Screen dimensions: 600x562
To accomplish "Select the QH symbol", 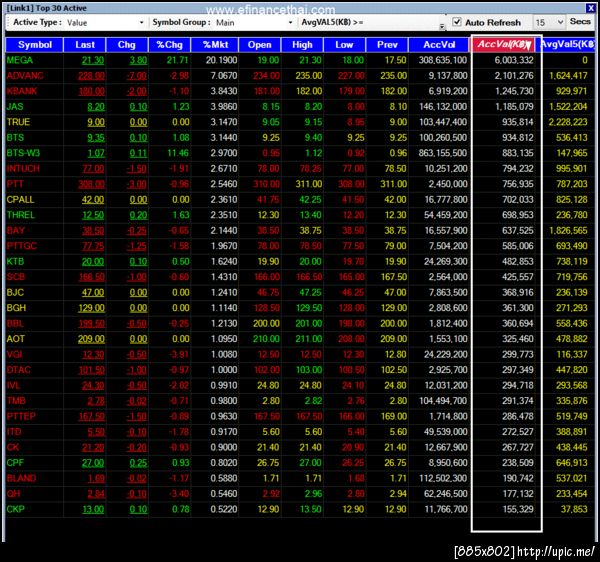I will coord(13,494).
